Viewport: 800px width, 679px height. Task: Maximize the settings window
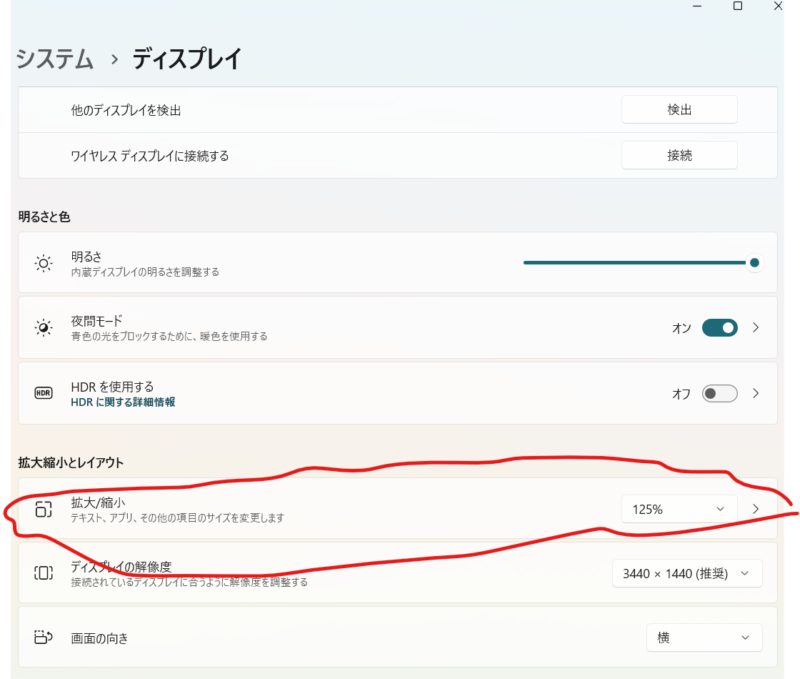[737, 6]
